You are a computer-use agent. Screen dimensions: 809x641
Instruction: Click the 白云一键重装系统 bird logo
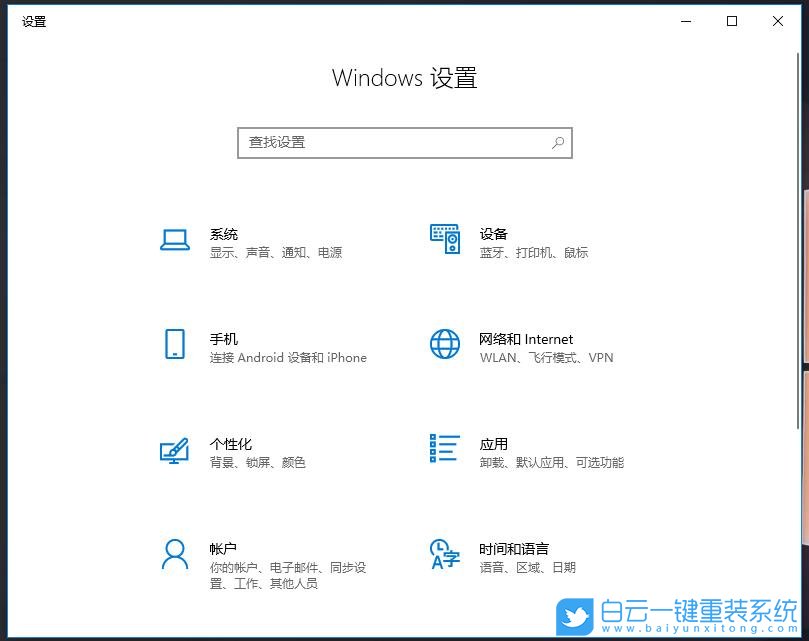click(572, 614)
